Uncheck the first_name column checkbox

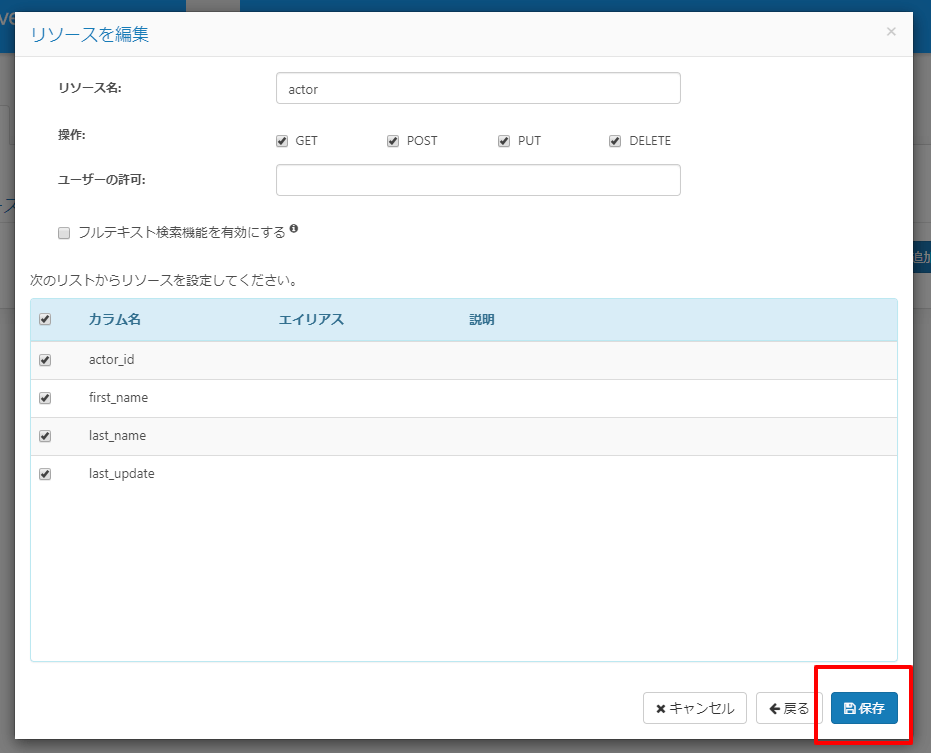(x=45, y=398)
